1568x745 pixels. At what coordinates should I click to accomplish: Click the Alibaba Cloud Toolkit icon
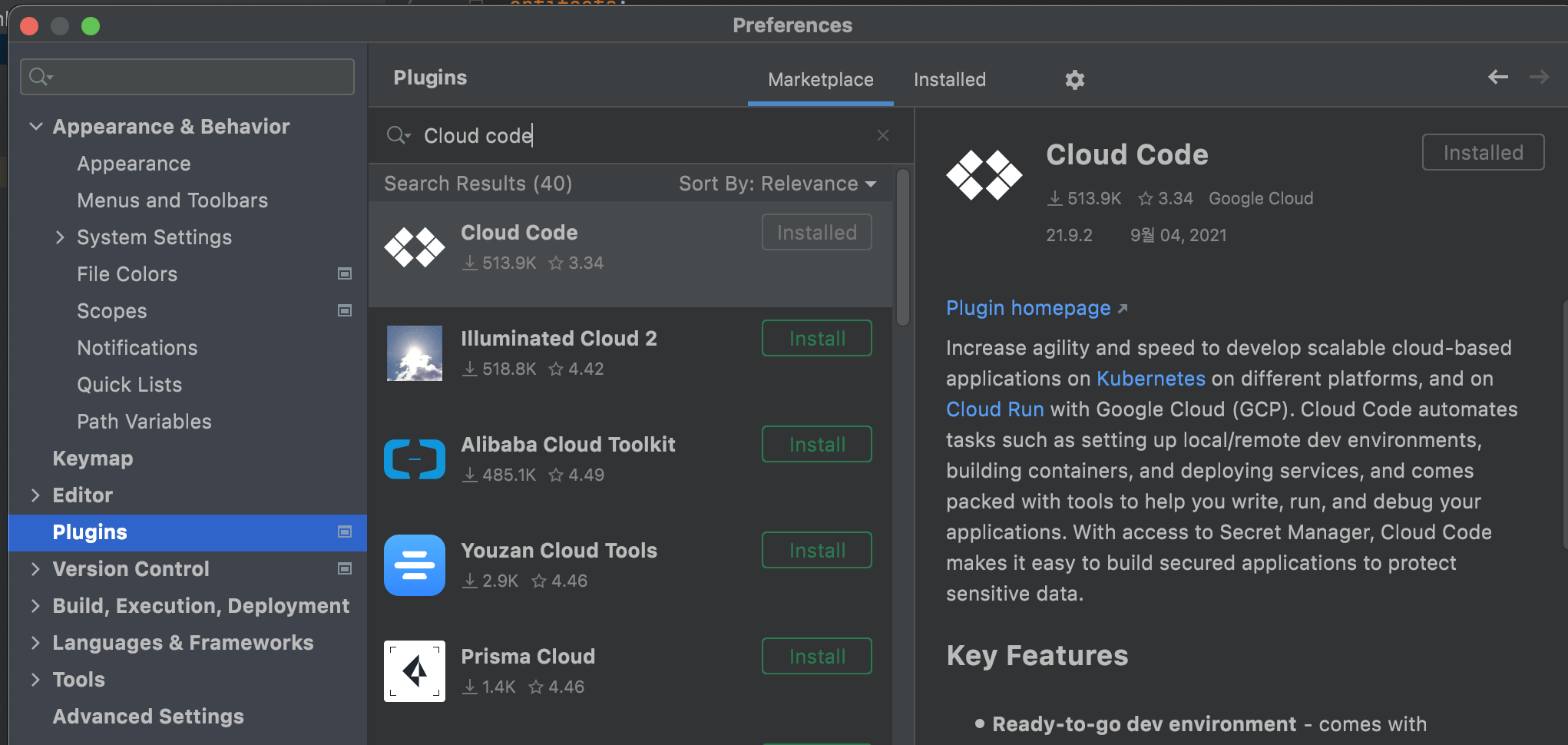point(415,459)
